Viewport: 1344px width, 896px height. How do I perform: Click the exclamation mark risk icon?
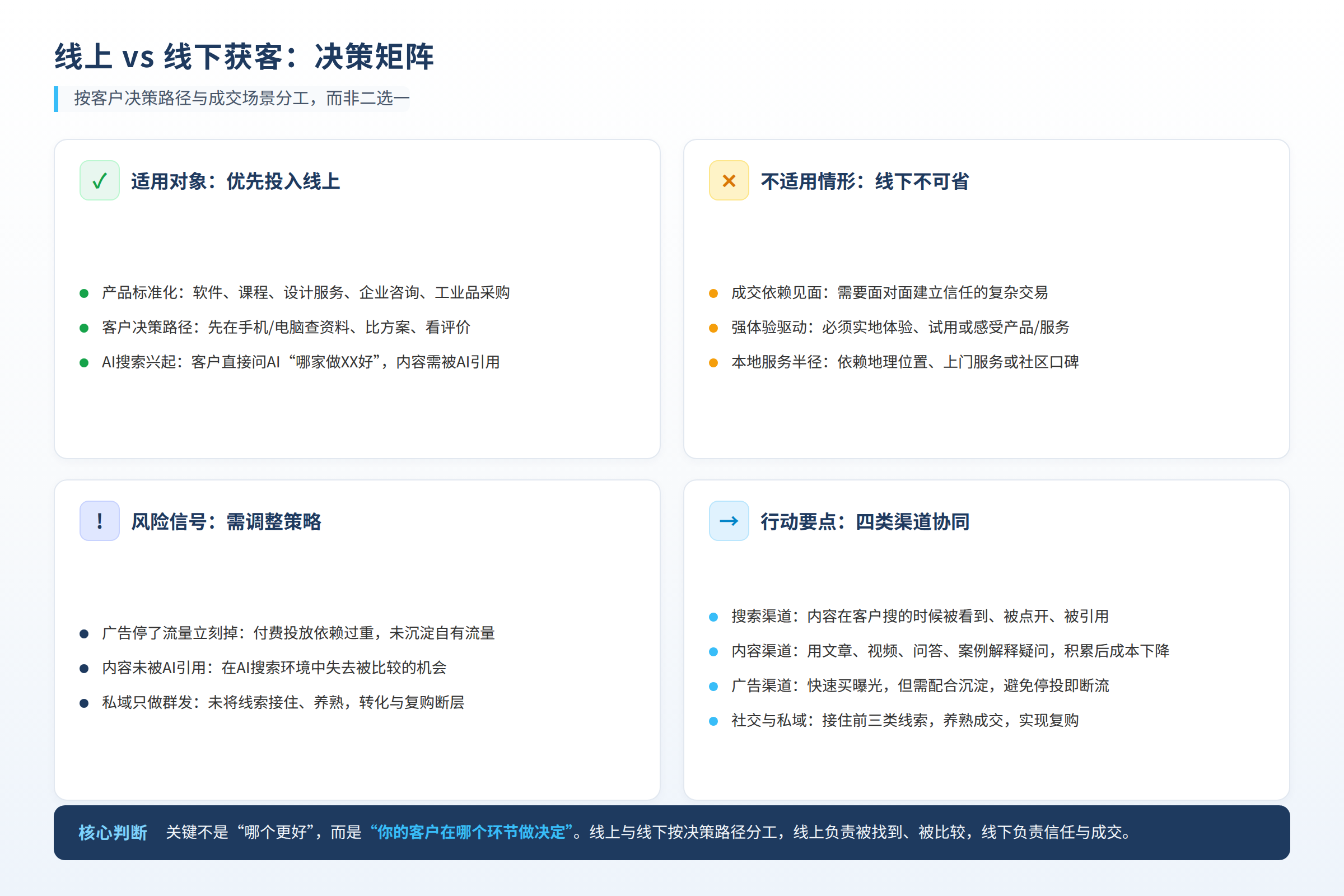[100, 521]
